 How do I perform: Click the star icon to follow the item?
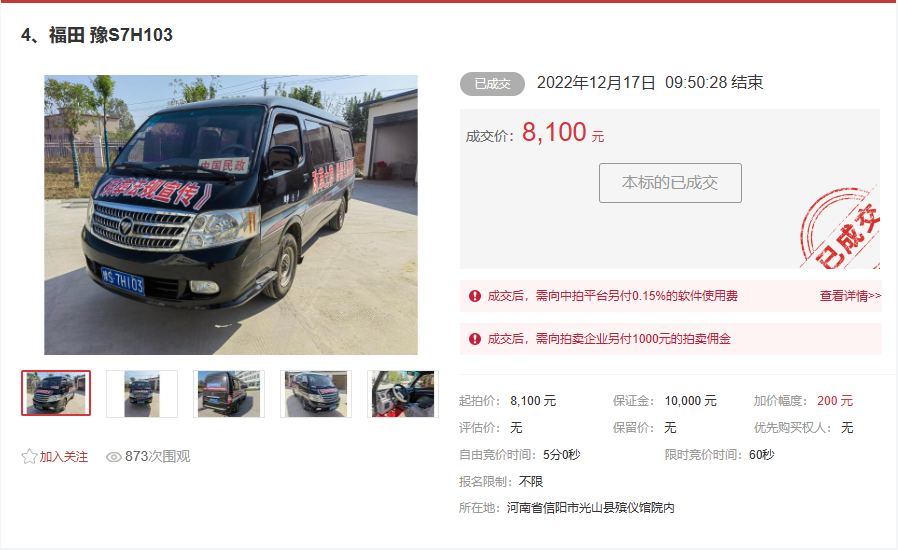(29, 457)
